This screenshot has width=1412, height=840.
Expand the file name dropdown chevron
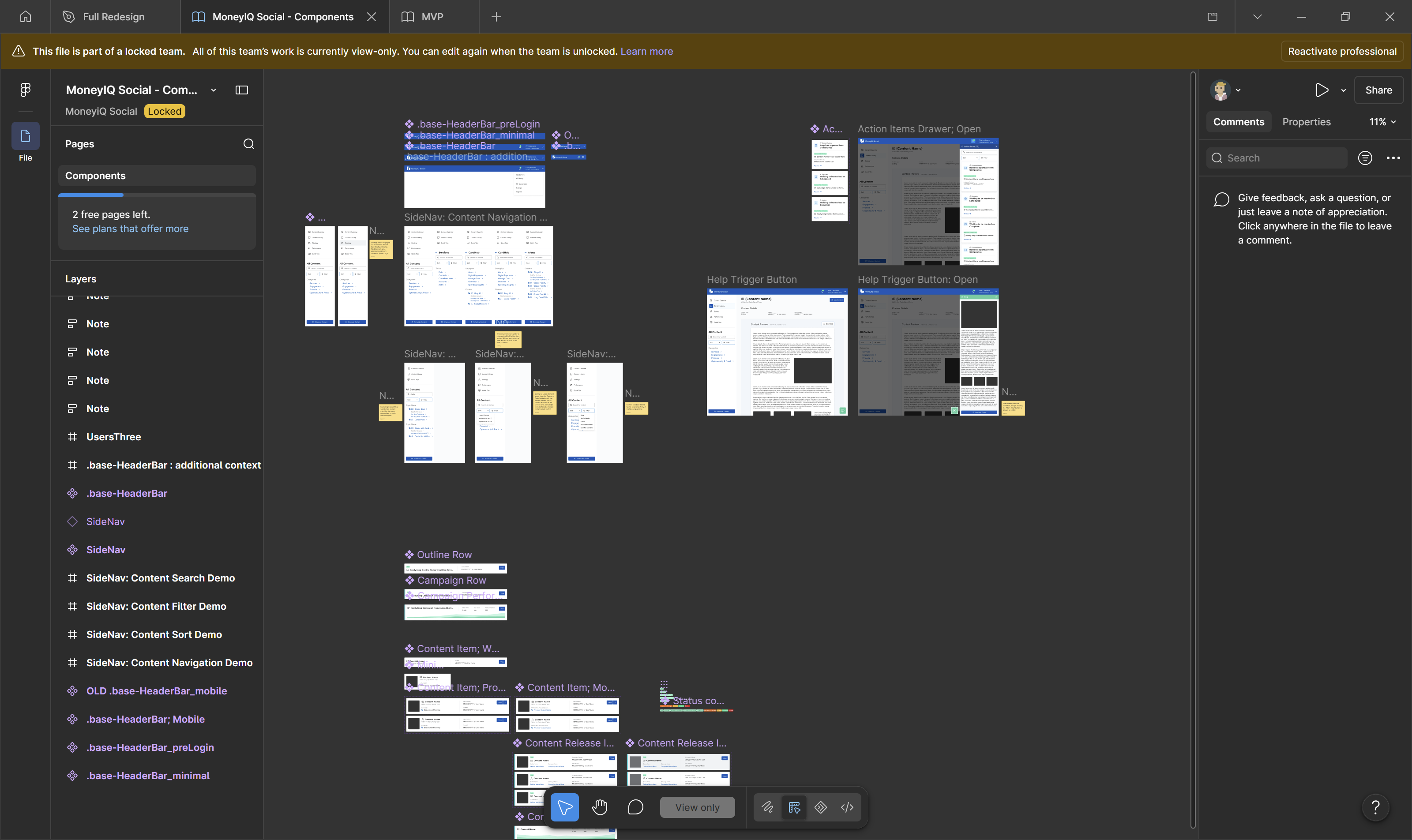pyautogui.click(x=214, y=90)
